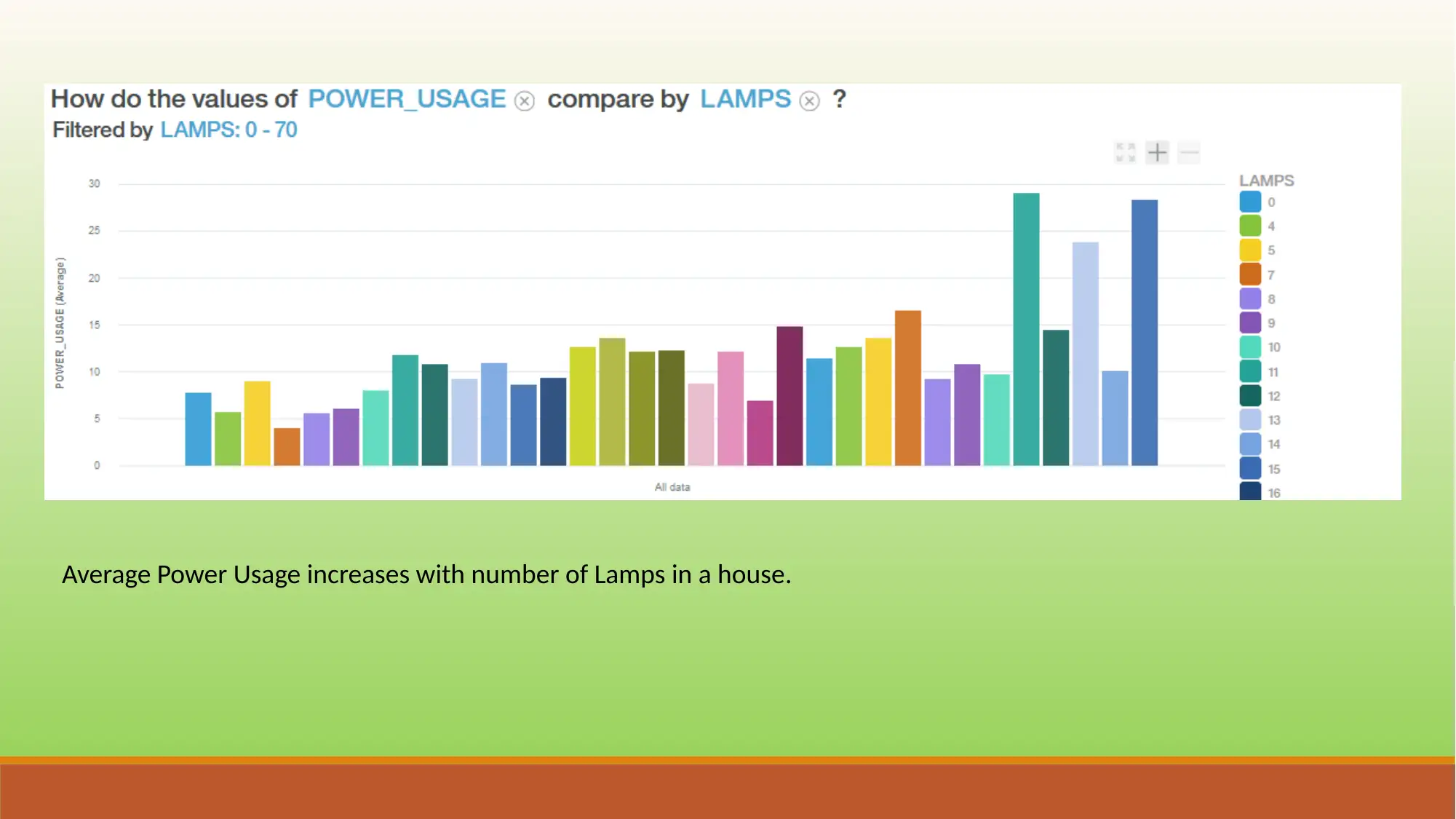The image size is (1456, 819).
Task: Click the light lavender bar near 24
Action: coord(1085,354)
